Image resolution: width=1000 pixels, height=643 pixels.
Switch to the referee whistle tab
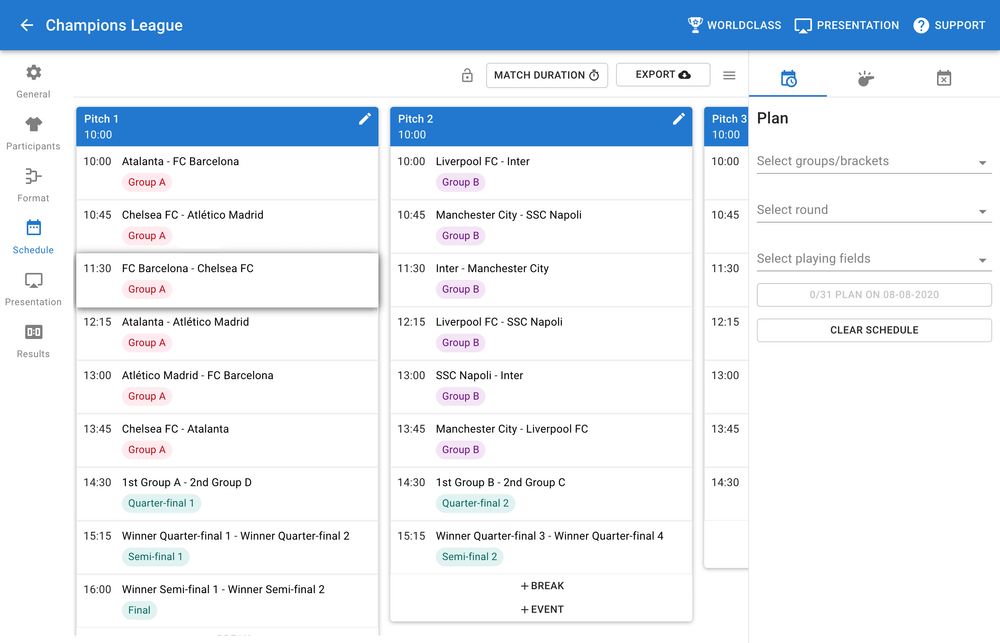click(865, 78)
